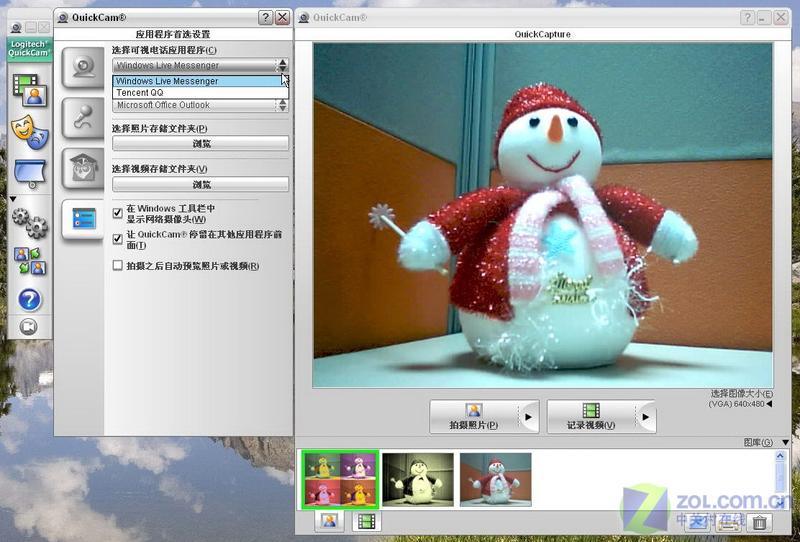This screenshot has width=800, height=542.
Task: Click gallery scrollbar up arrow
Action: pos(781,456)
